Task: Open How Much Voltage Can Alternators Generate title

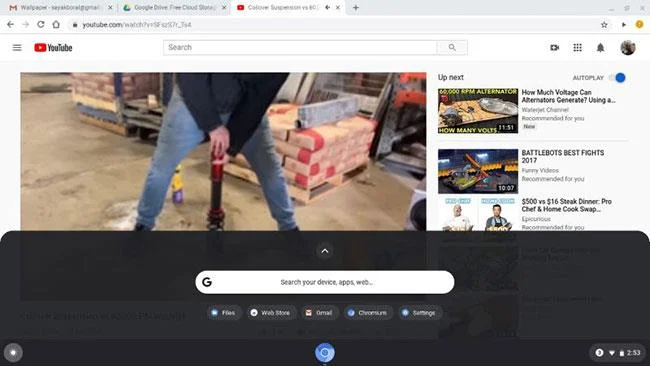Action: pos(568,96)
